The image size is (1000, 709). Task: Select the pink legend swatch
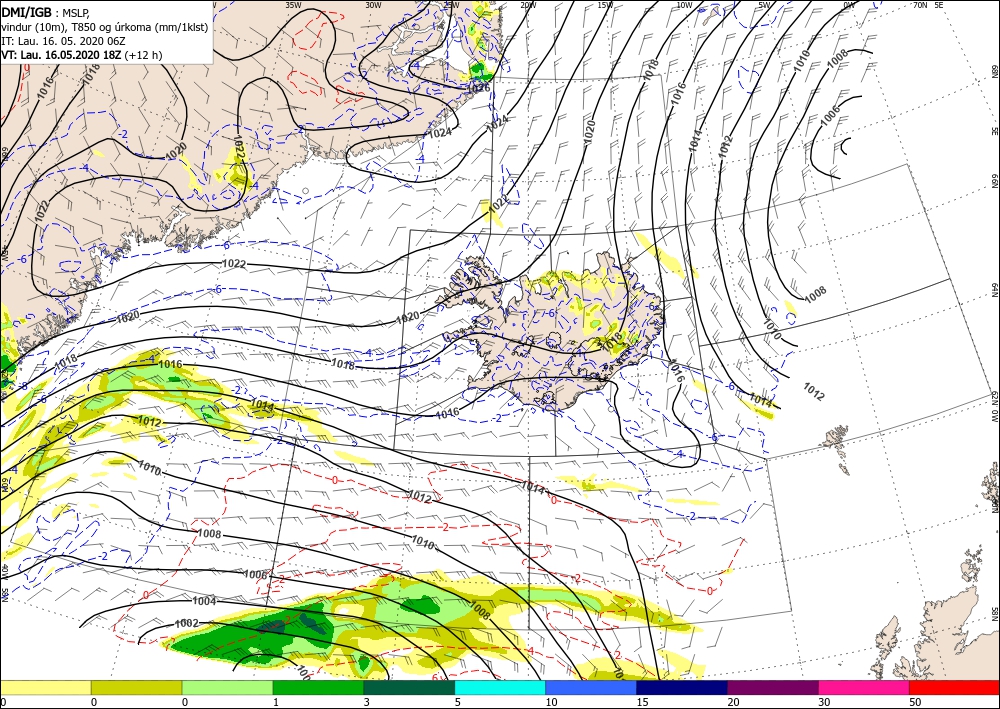click(x=864, y=687)
